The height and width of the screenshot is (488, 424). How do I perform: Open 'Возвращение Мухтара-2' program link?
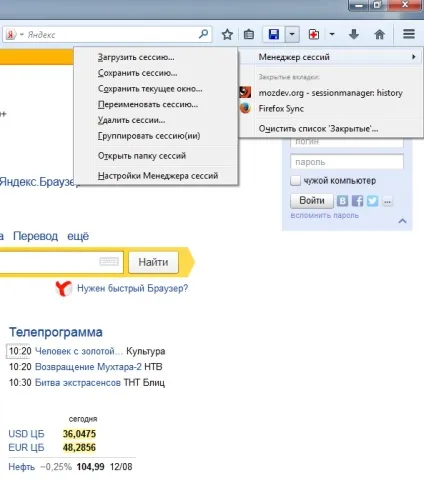point(88,367)
